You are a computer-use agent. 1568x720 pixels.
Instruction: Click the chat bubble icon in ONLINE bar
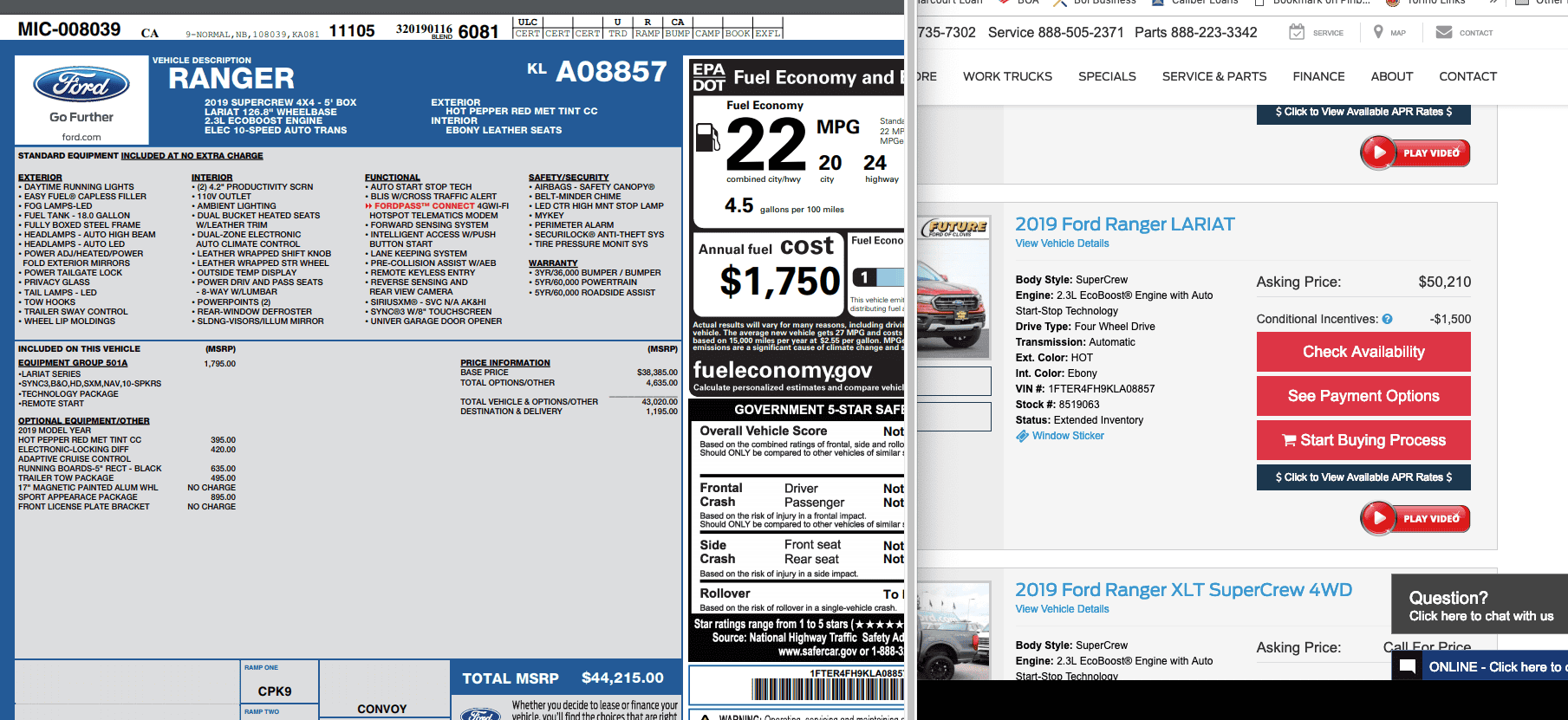(1408, 666)
